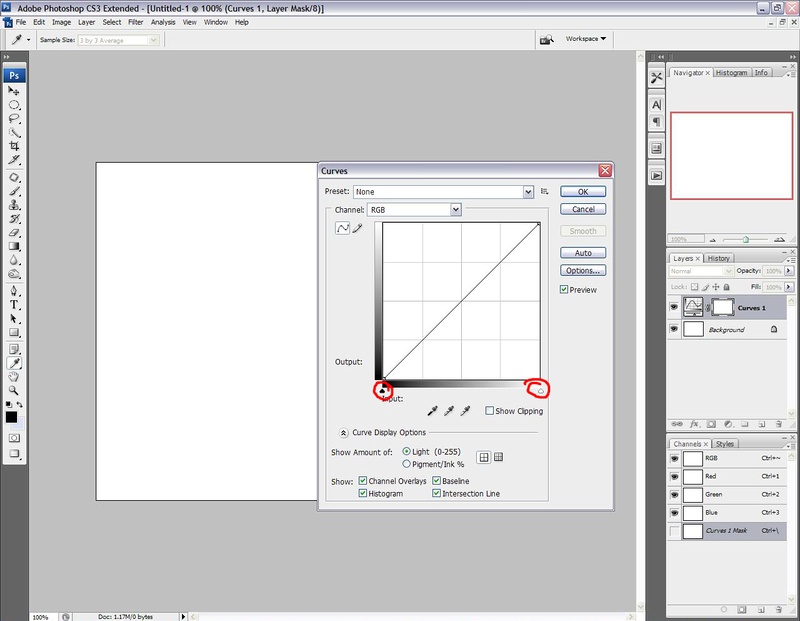Select the Gradient tool
Screen dimensions: 800x621
(x=14, y=246)
